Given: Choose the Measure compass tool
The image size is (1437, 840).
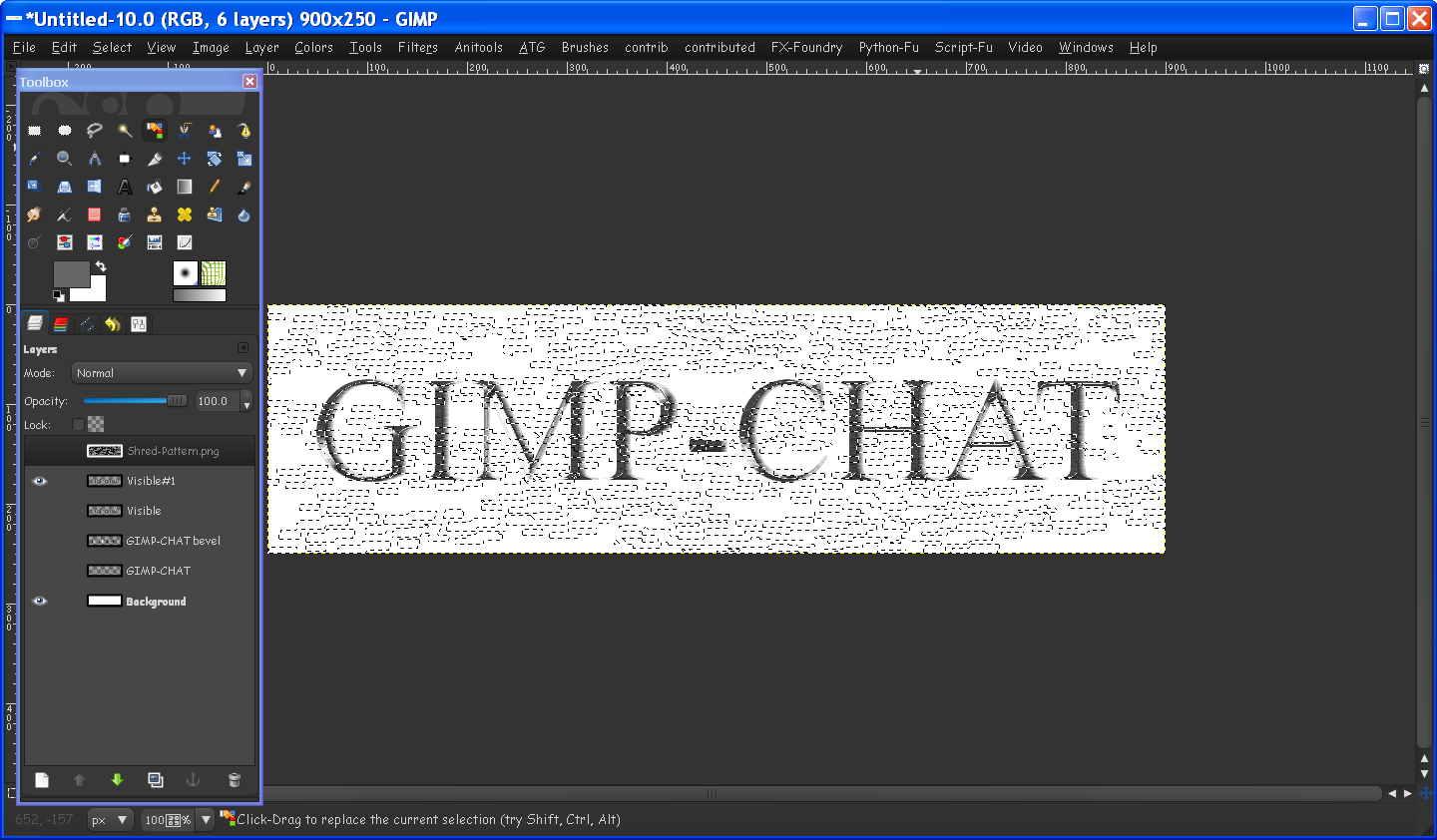Looking at the screenshot, I should [x=95, y=159].
